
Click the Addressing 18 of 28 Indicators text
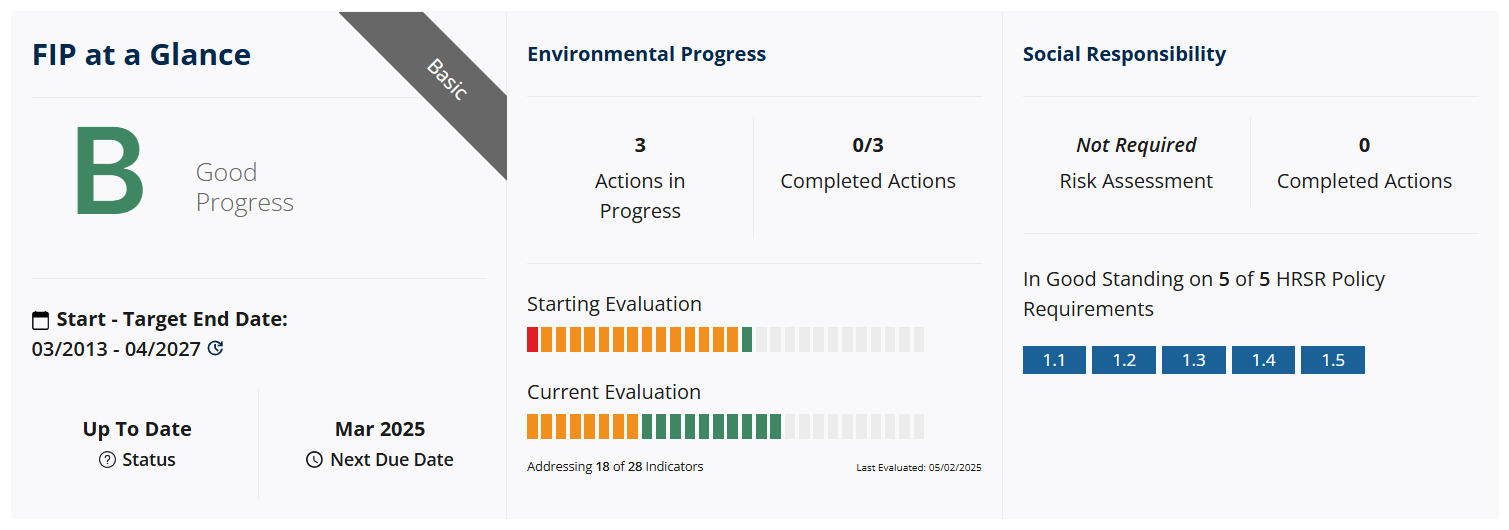point(615,466)
